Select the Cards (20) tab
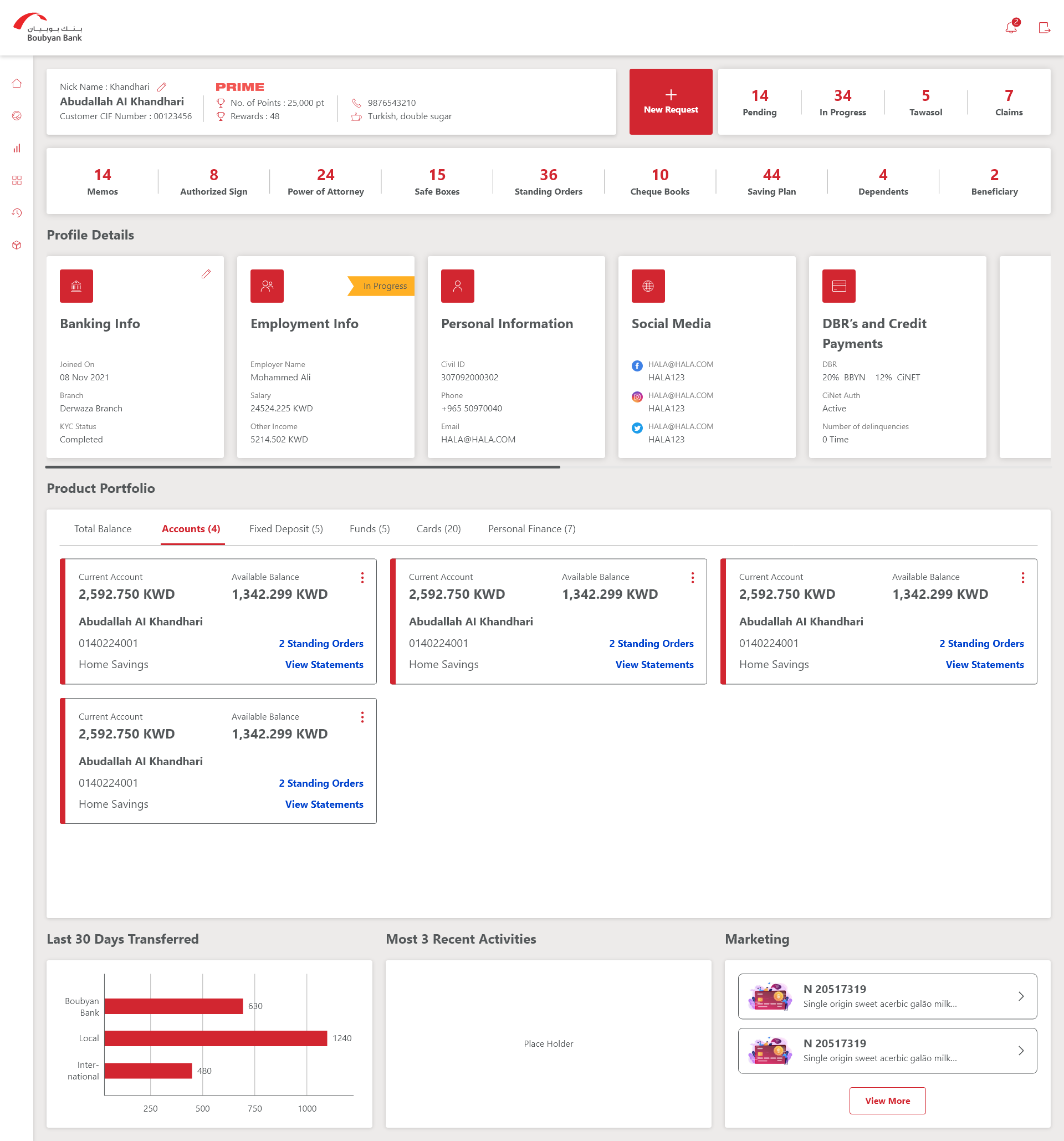 click(x=438, y=528)
